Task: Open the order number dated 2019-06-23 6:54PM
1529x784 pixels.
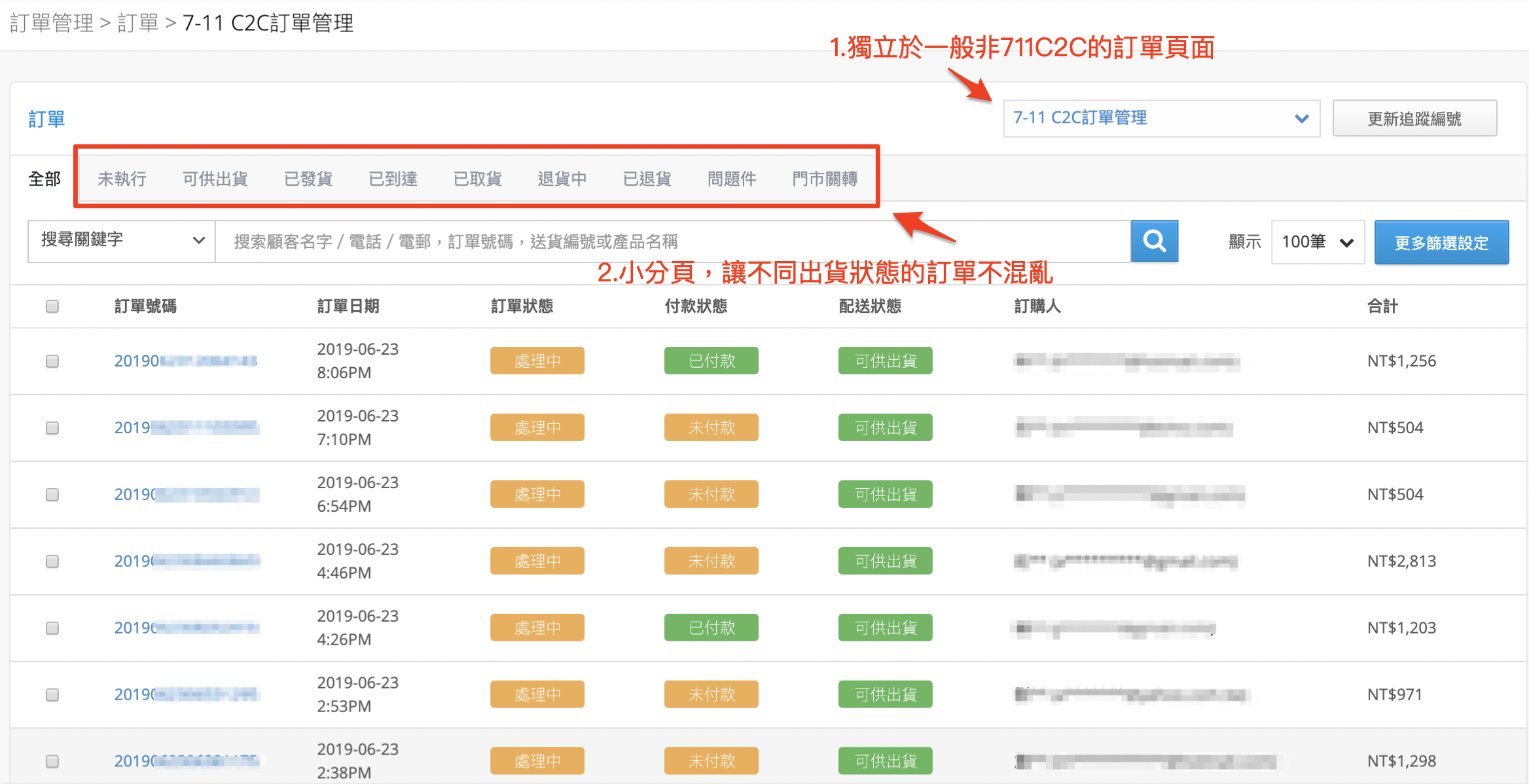Action: 187,495
